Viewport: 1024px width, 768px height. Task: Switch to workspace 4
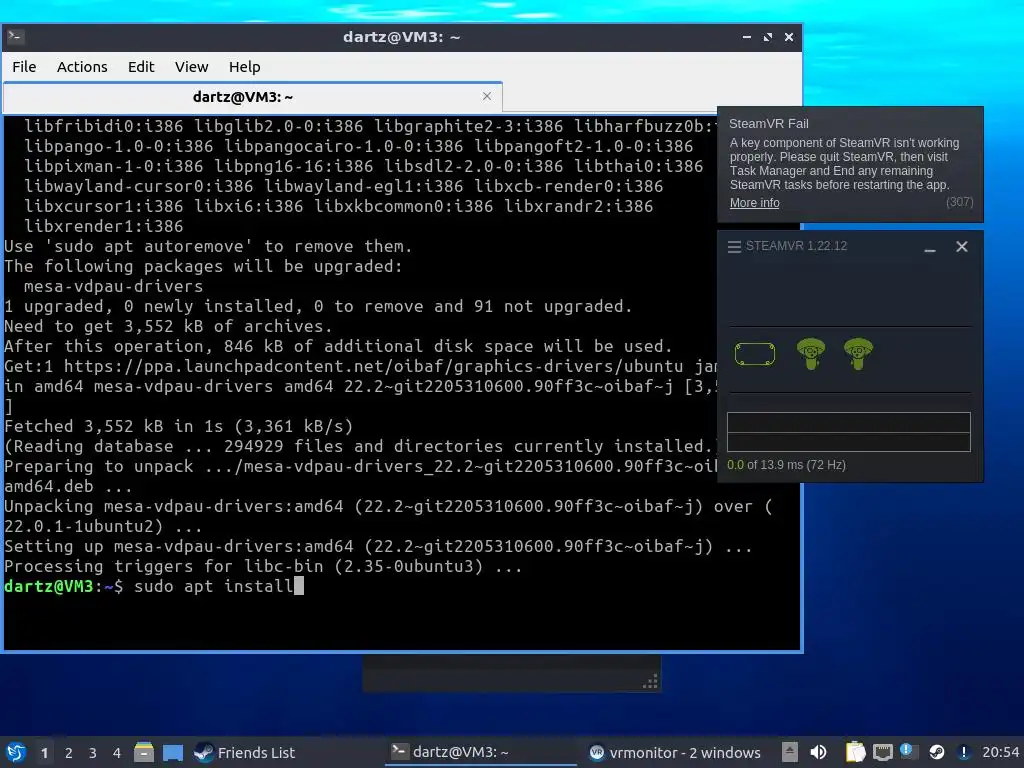(117, 753)
